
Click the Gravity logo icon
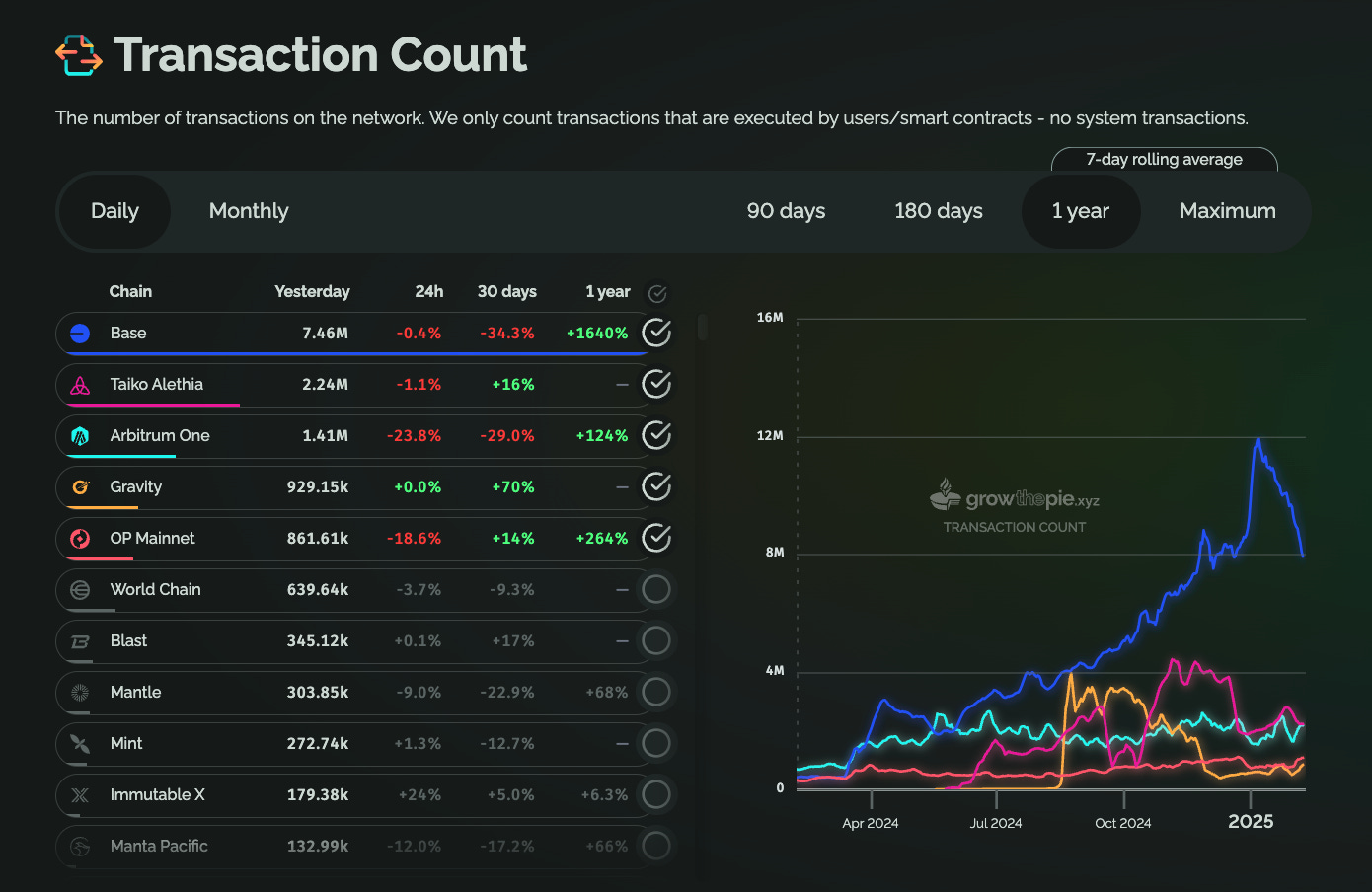80,487
